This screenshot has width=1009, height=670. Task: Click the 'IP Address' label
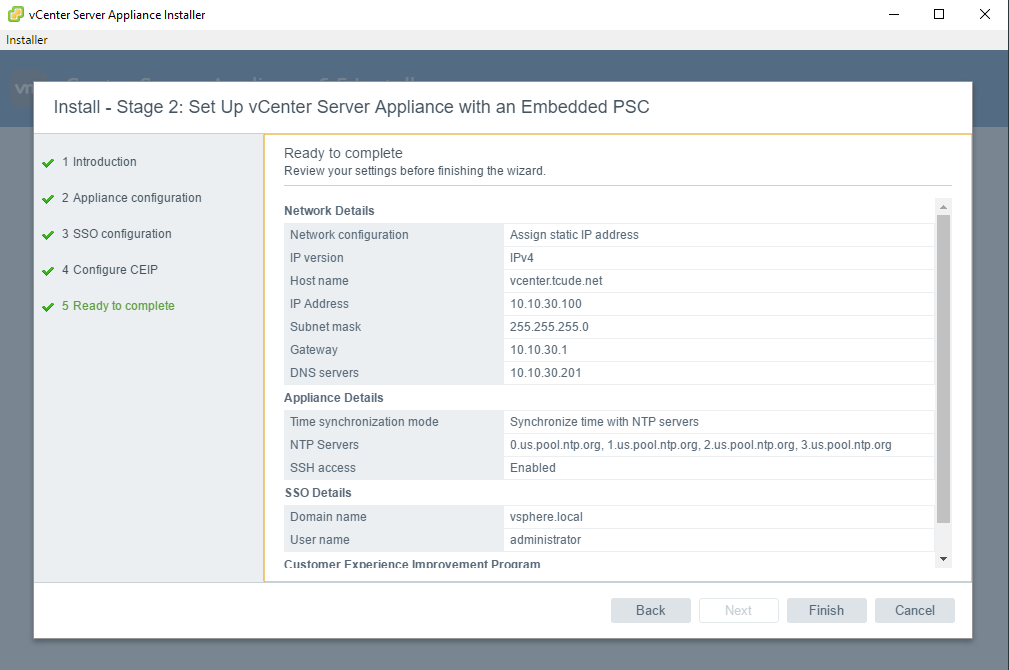[x=319, y=304]
